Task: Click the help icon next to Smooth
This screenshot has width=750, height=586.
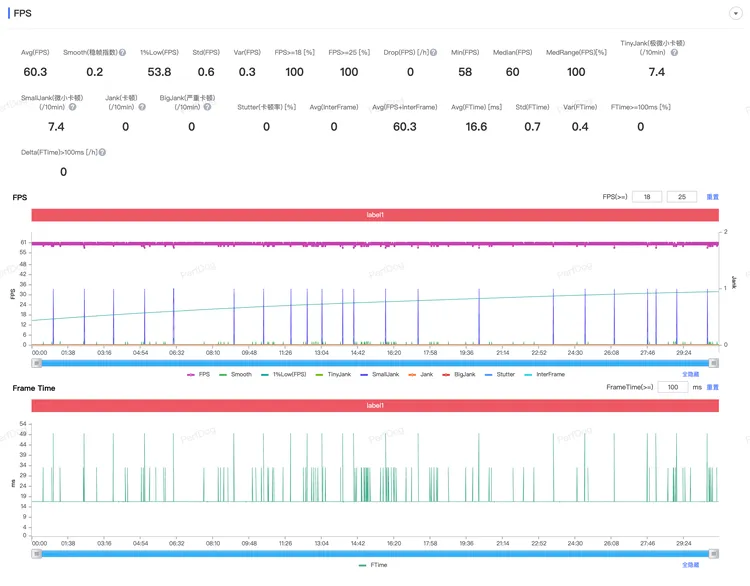Action: click(123, 52)
